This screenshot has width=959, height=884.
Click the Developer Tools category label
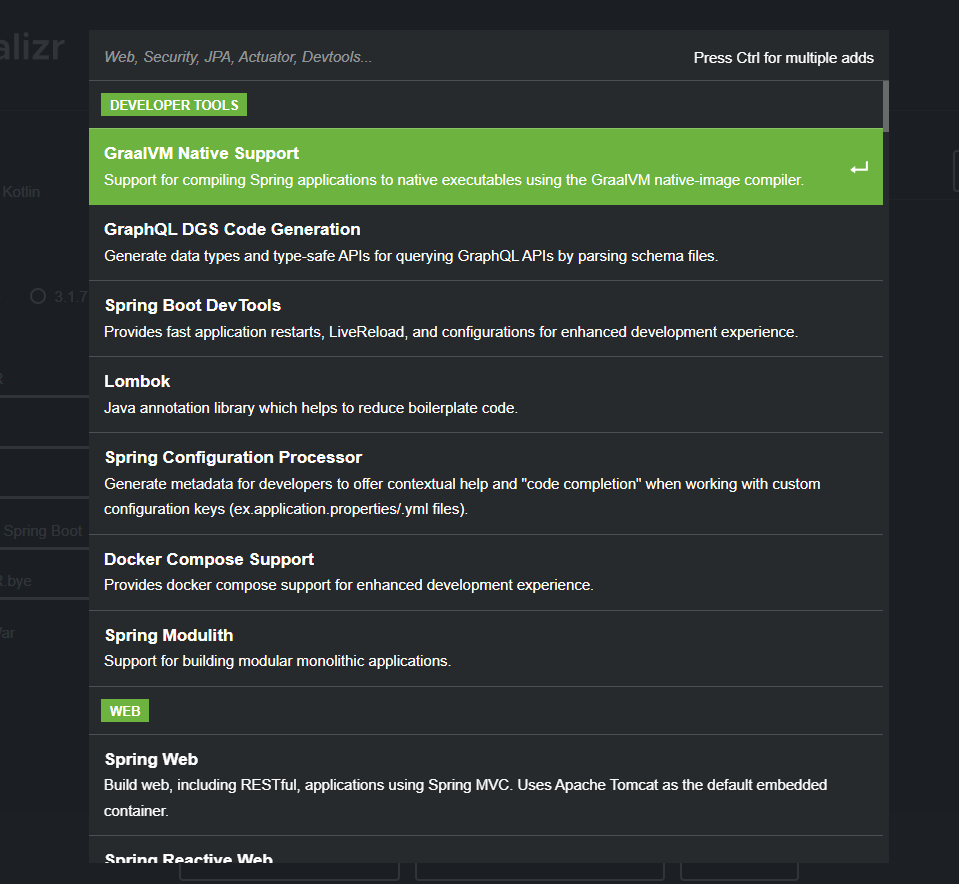(174, 105)
